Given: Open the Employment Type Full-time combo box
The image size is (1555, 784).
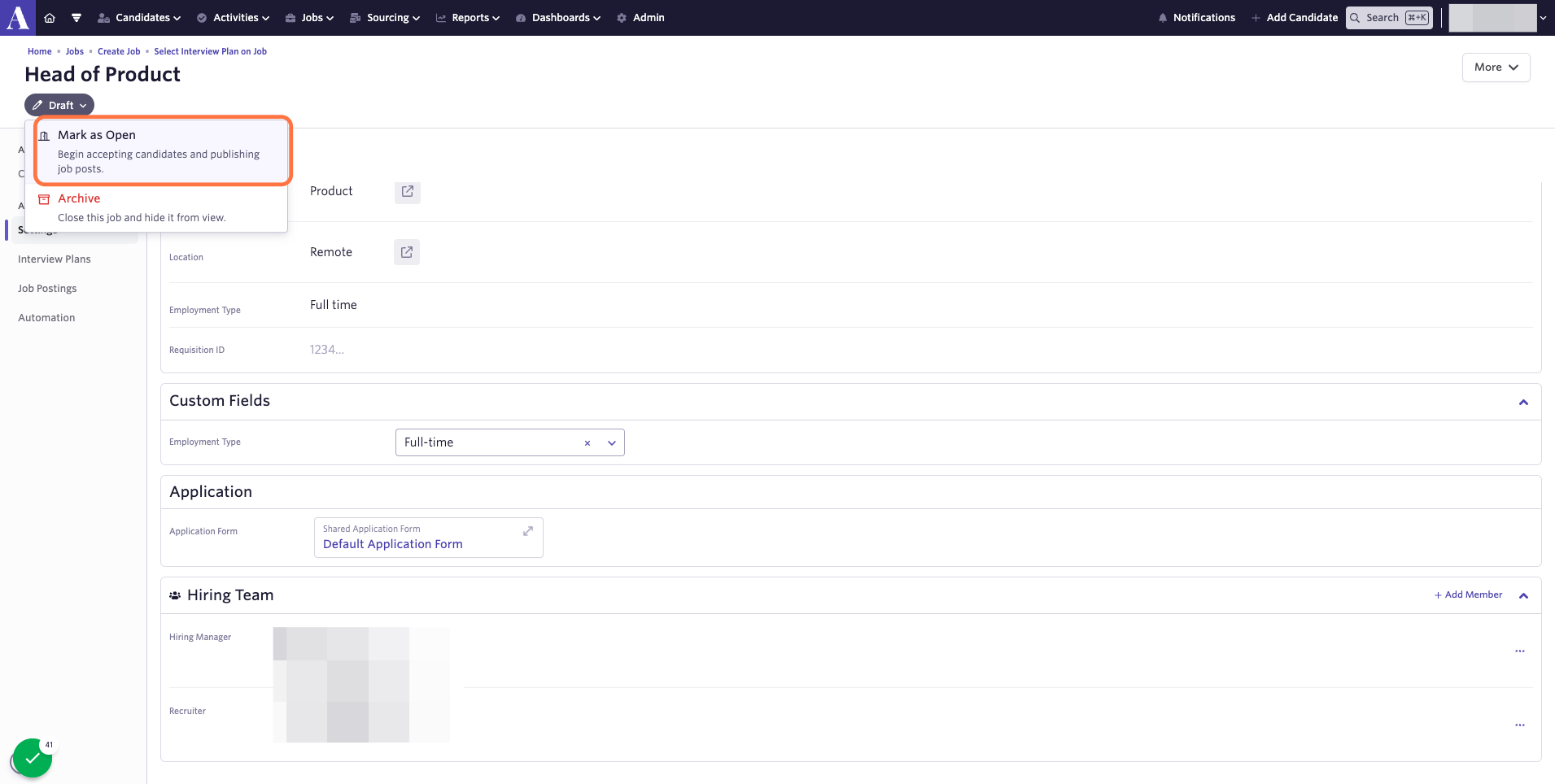Looking at the screenshot, I should (x=509, y=442).
